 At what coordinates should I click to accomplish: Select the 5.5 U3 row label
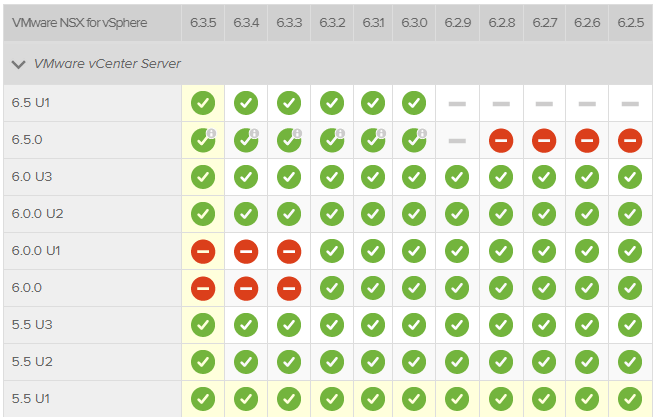coord(32,325)
